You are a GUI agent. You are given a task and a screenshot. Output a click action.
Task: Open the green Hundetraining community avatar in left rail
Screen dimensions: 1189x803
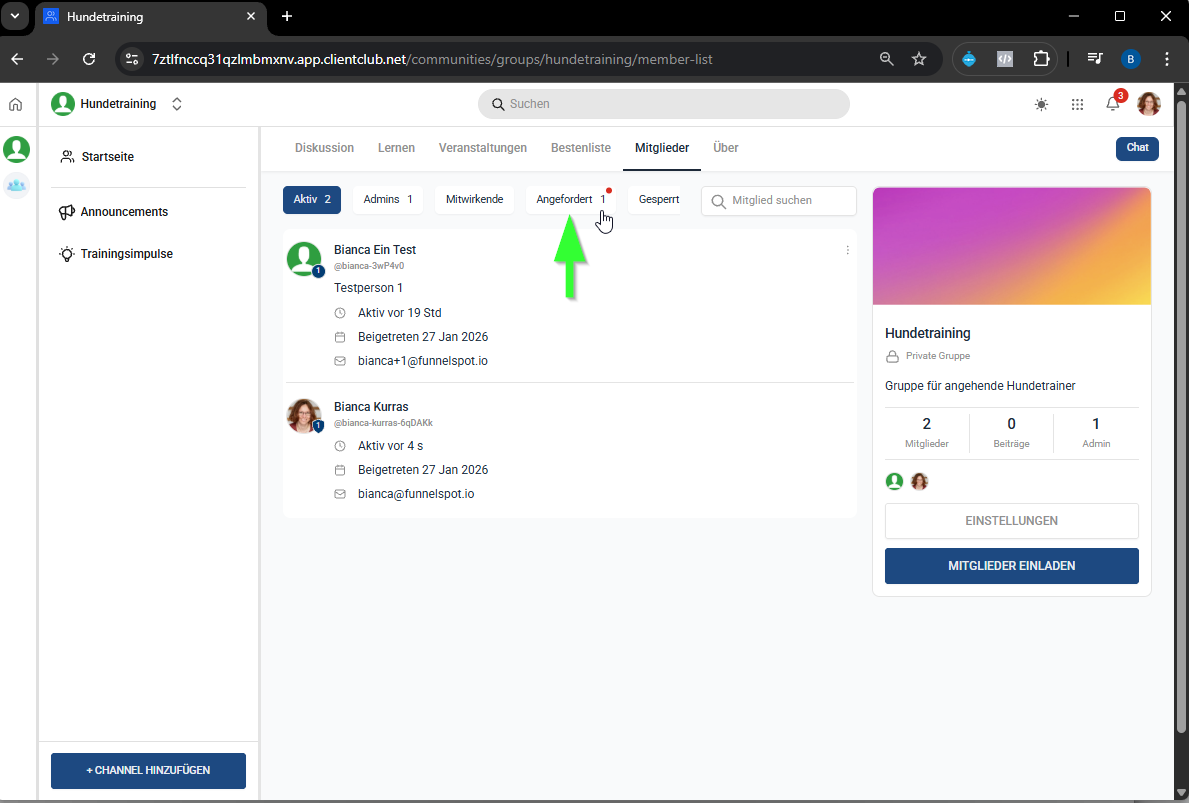click(17, 149)
